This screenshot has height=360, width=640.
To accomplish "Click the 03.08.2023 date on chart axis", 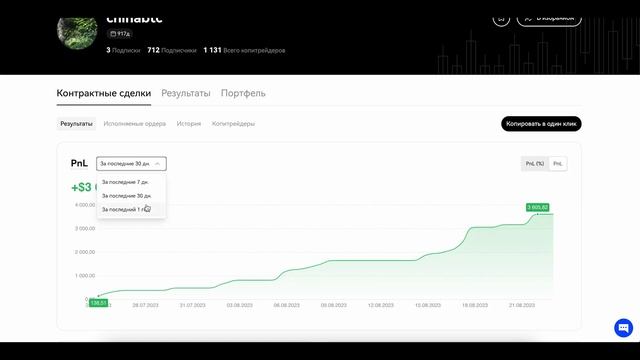I will [240, 305].
